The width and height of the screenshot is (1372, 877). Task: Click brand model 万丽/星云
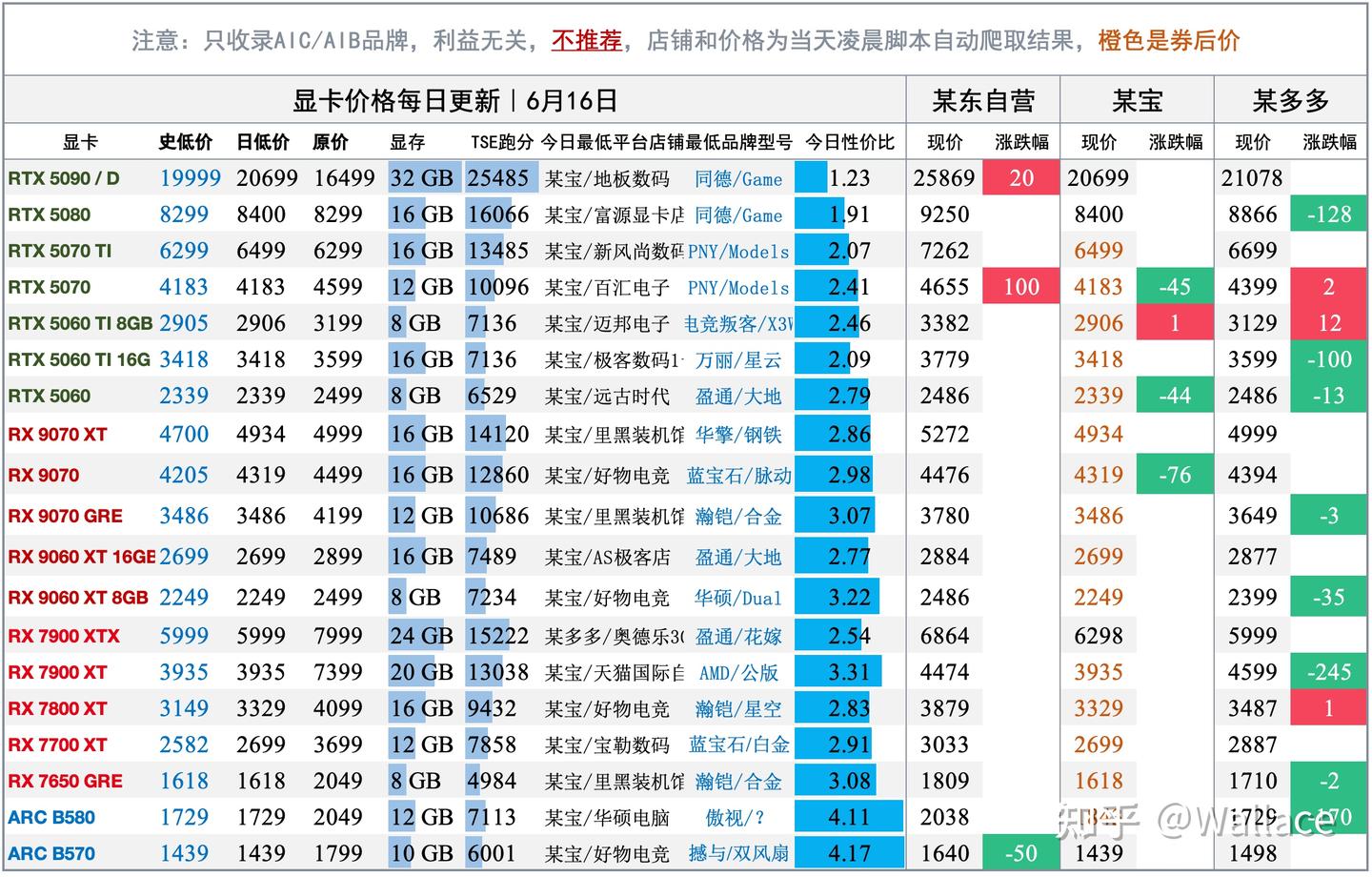click(x=738, y=359)
